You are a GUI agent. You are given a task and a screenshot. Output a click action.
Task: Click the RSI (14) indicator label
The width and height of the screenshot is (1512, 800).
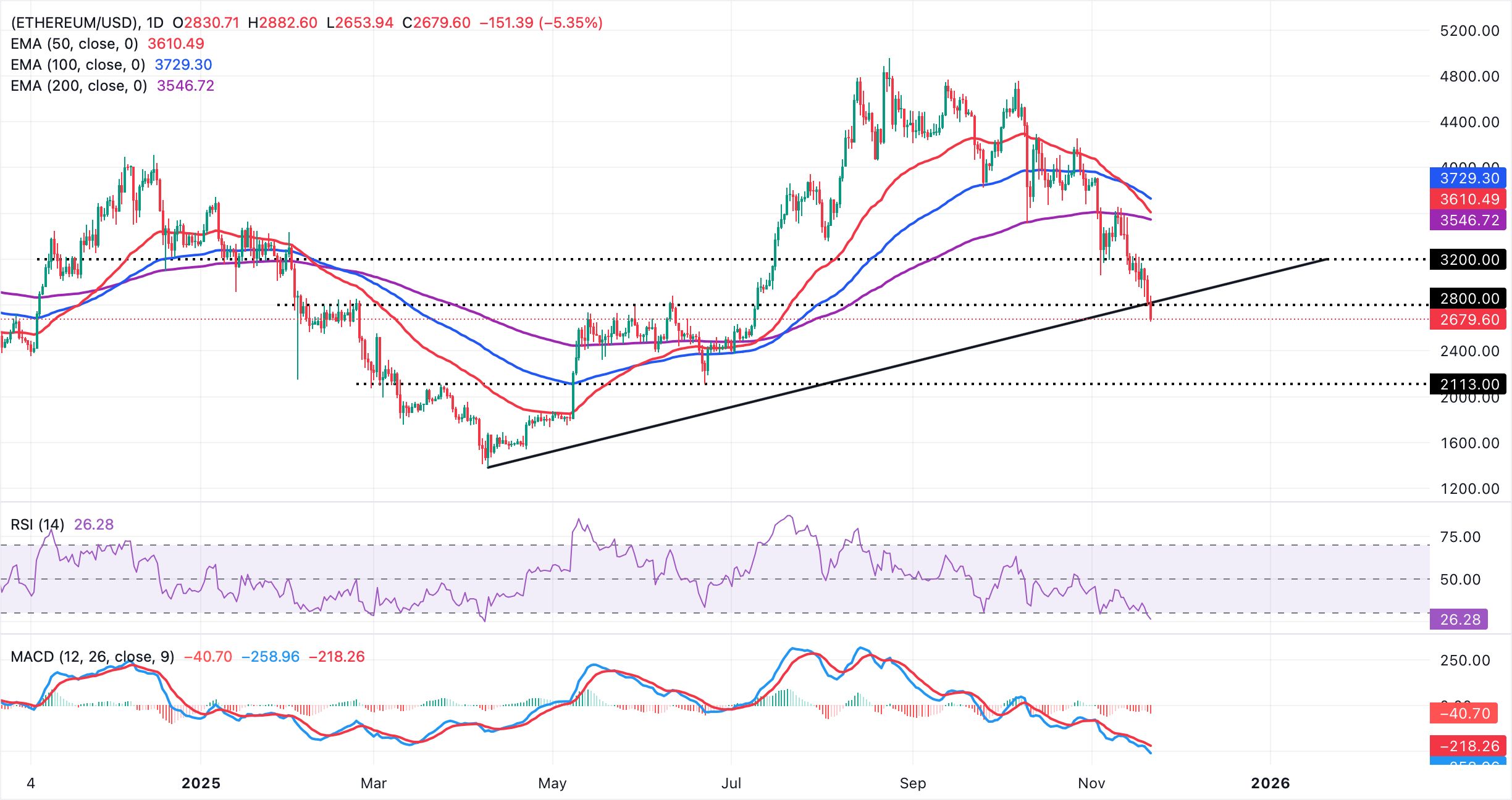point(36,523)
